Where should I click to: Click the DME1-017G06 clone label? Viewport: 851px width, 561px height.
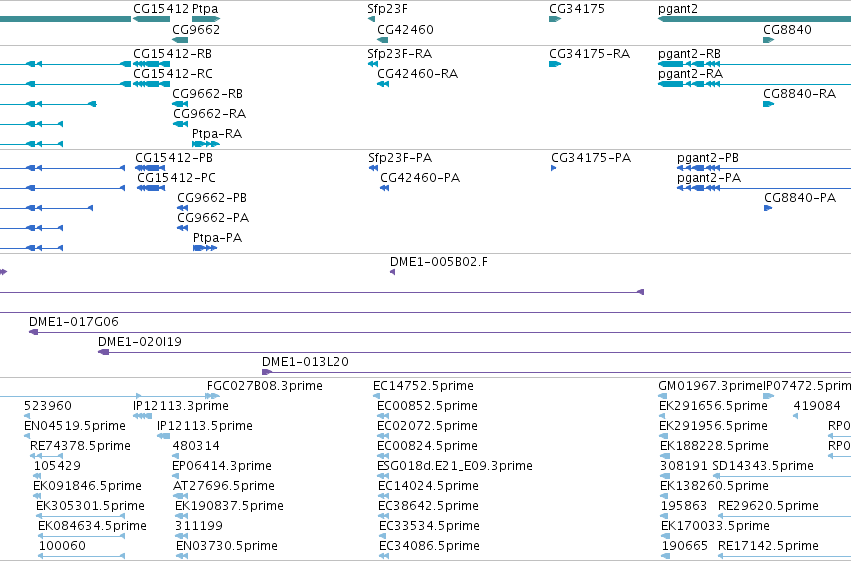point(74,322)
